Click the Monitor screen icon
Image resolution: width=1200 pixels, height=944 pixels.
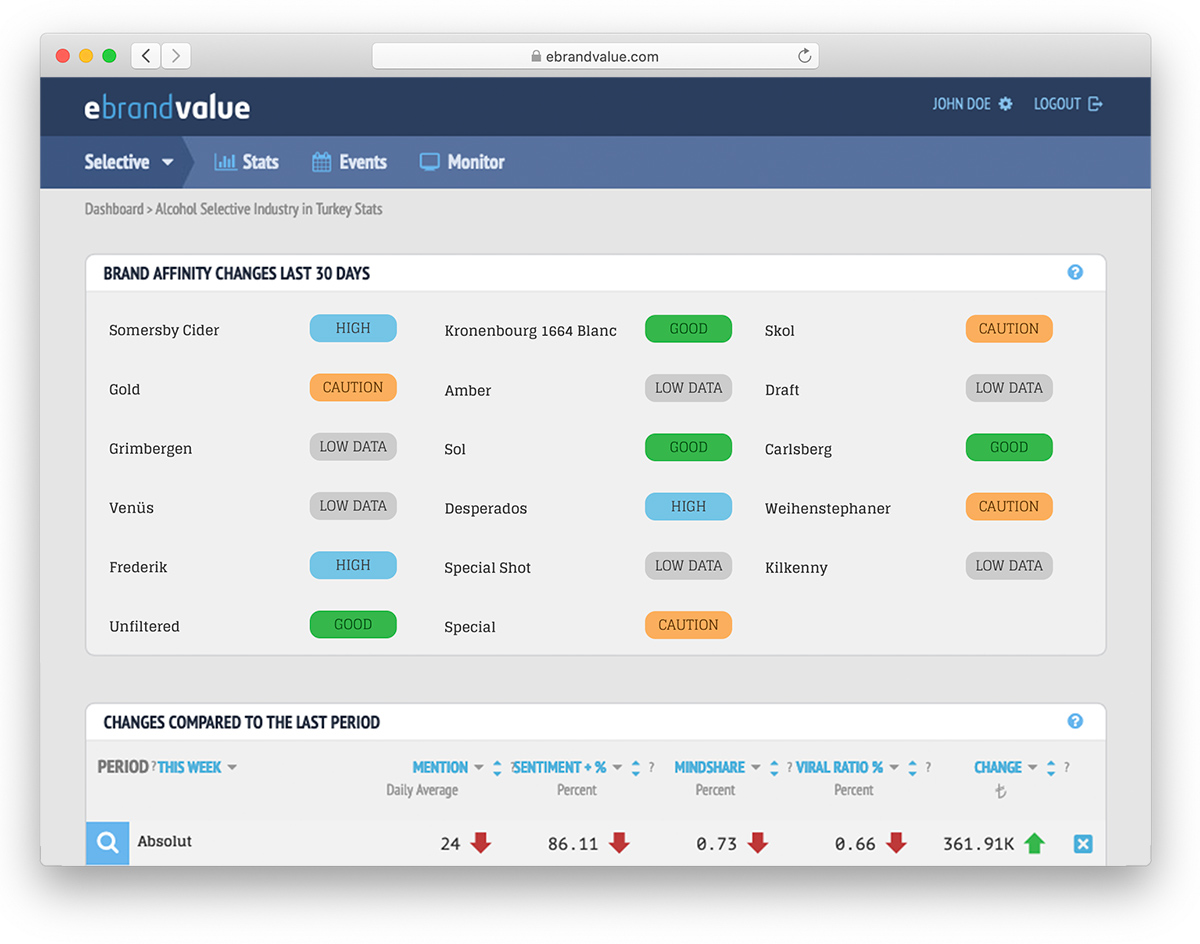click(430, 162)
